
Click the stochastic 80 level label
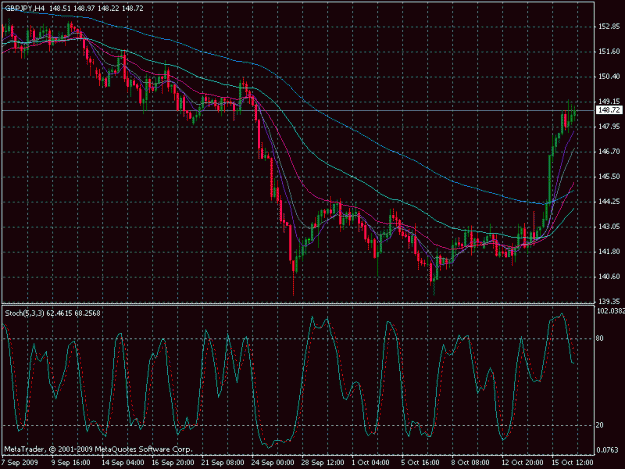[x=599, y=339]
